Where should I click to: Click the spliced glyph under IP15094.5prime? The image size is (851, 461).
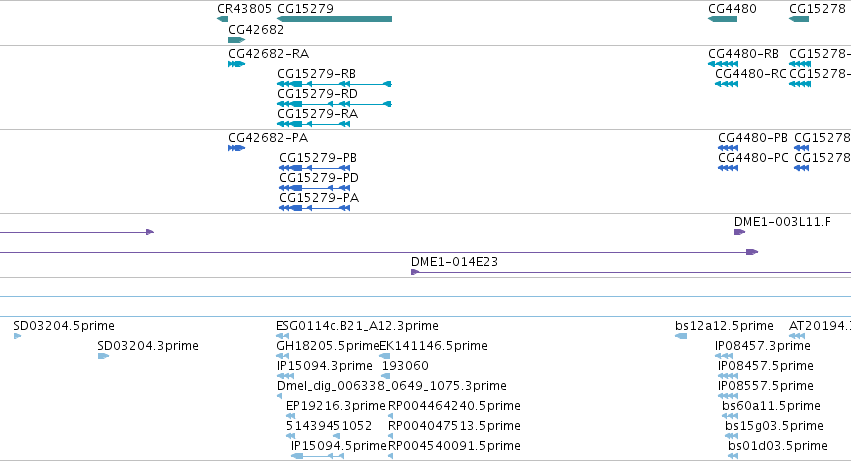[x=317, y=457]
